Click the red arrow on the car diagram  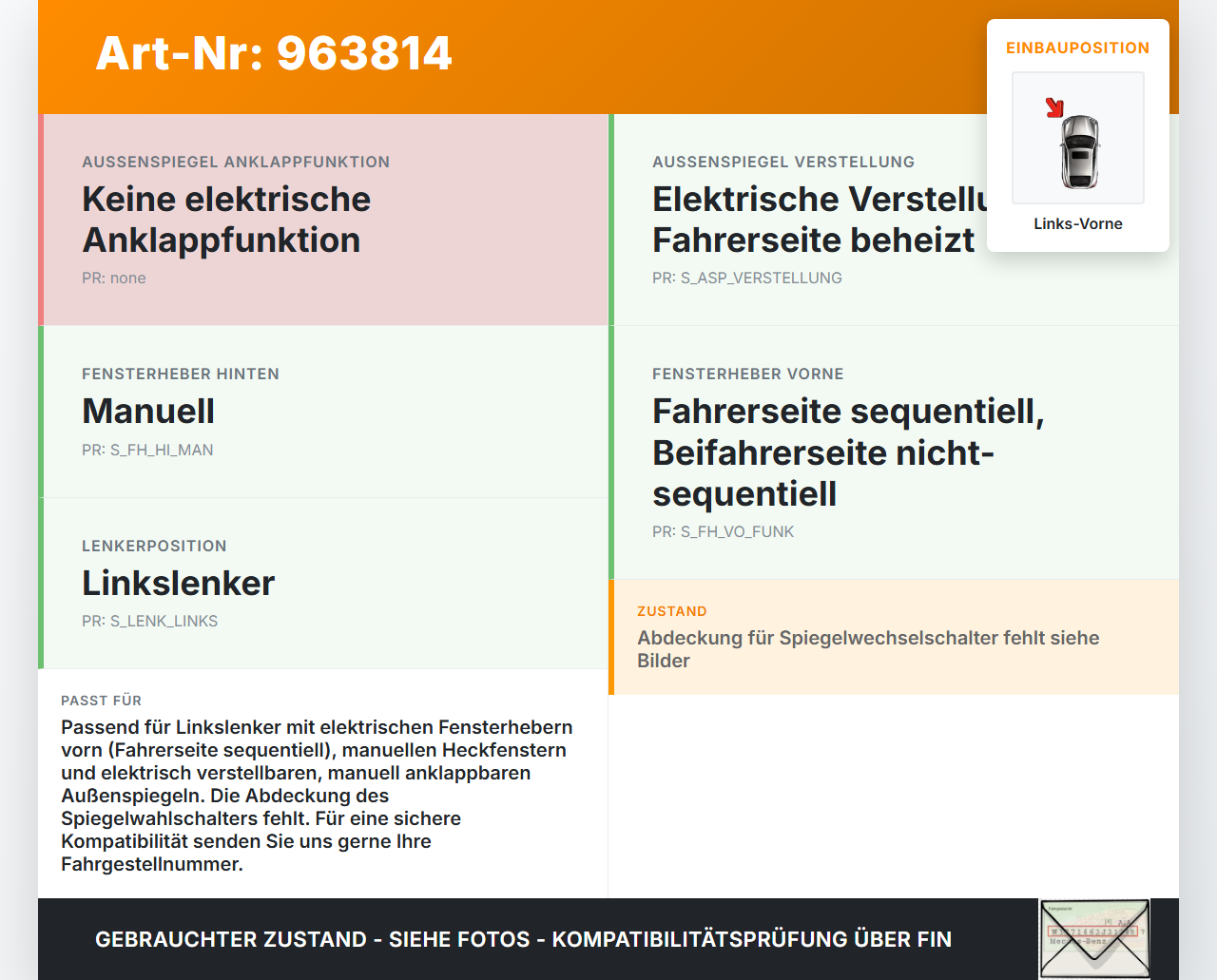point(1055,107)
